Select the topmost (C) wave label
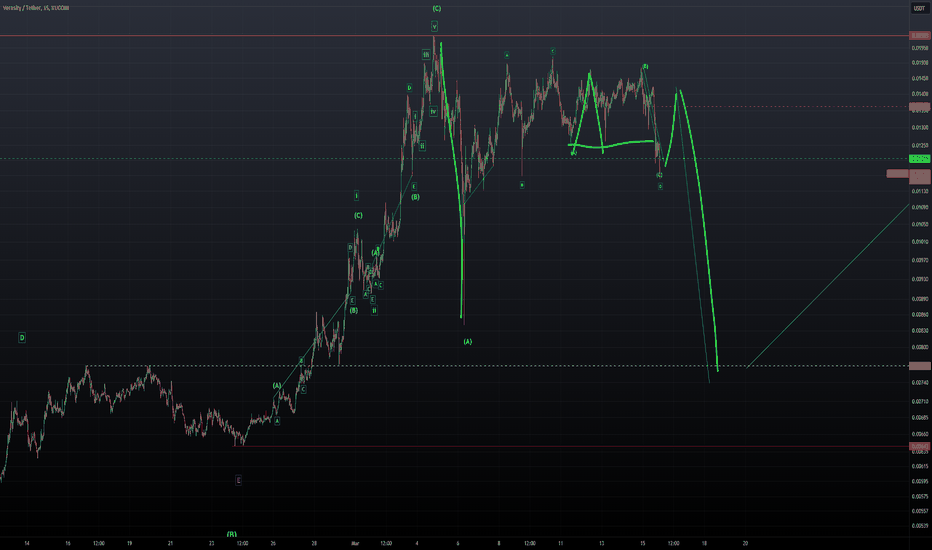The image size is (932, 550). coord(437,8)
